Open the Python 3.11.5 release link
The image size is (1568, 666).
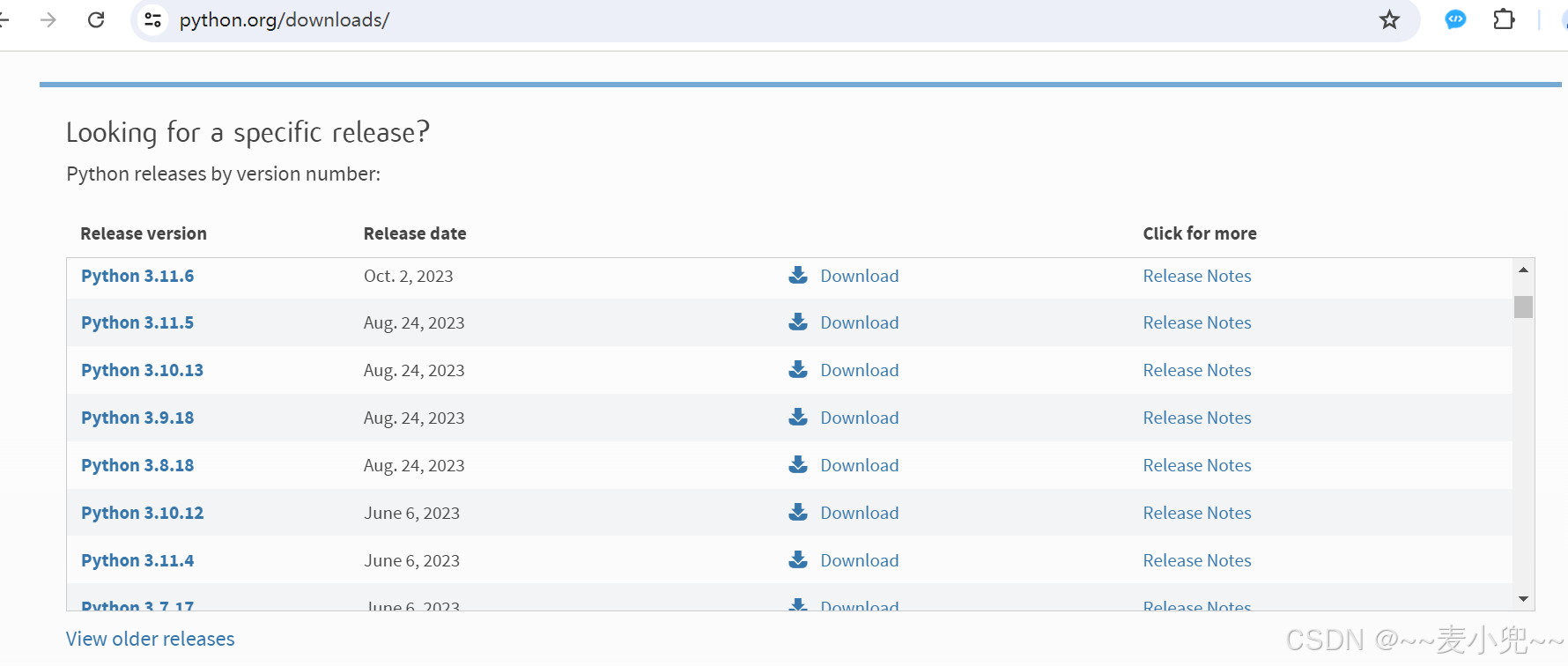[137, 322]
